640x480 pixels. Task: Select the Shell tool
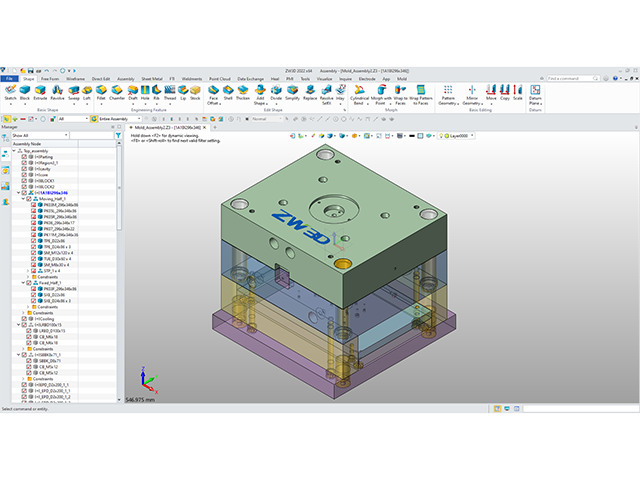pyautogui.click(x=228, y=93)
